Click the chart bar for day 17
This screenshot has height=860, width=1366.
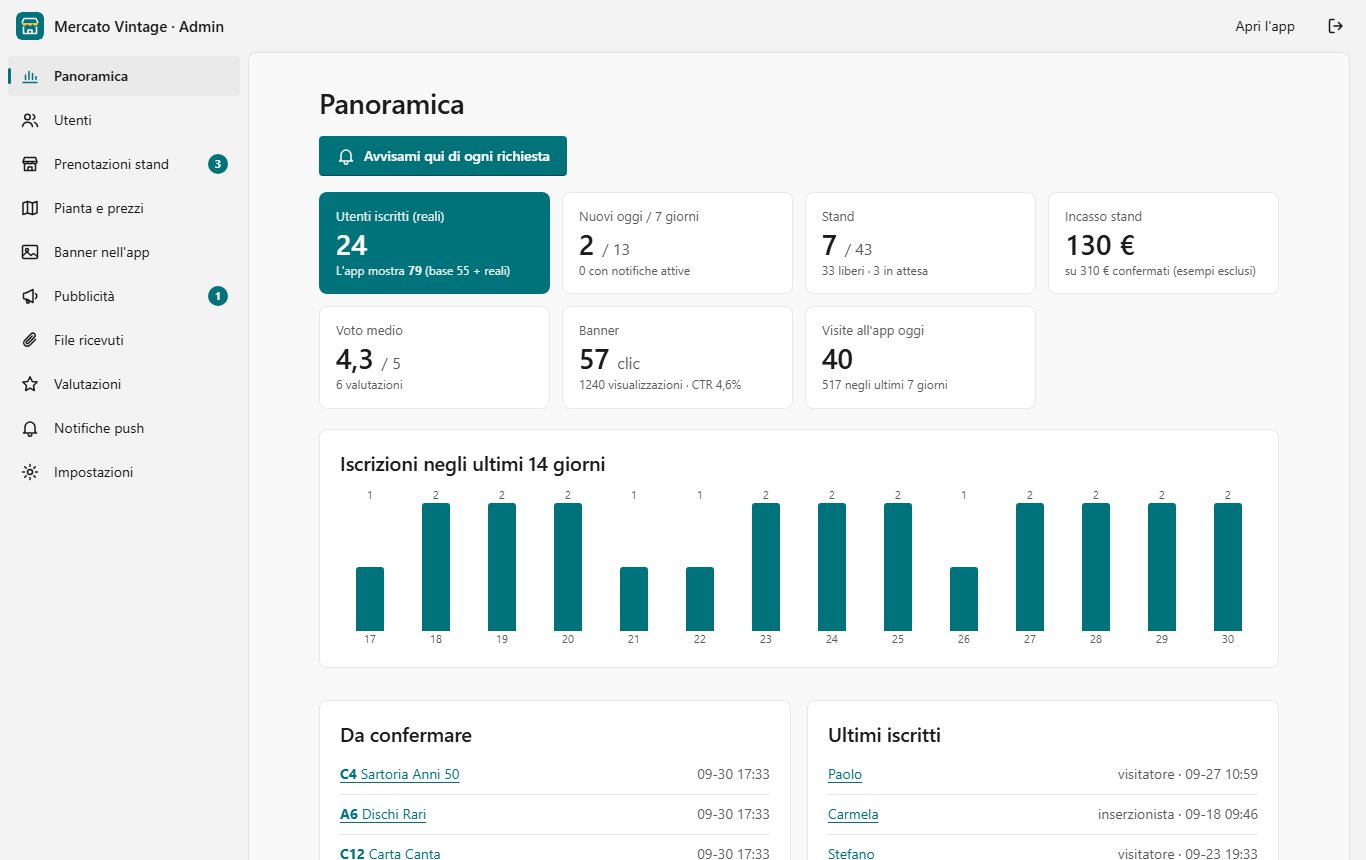(x=370, y=599)
